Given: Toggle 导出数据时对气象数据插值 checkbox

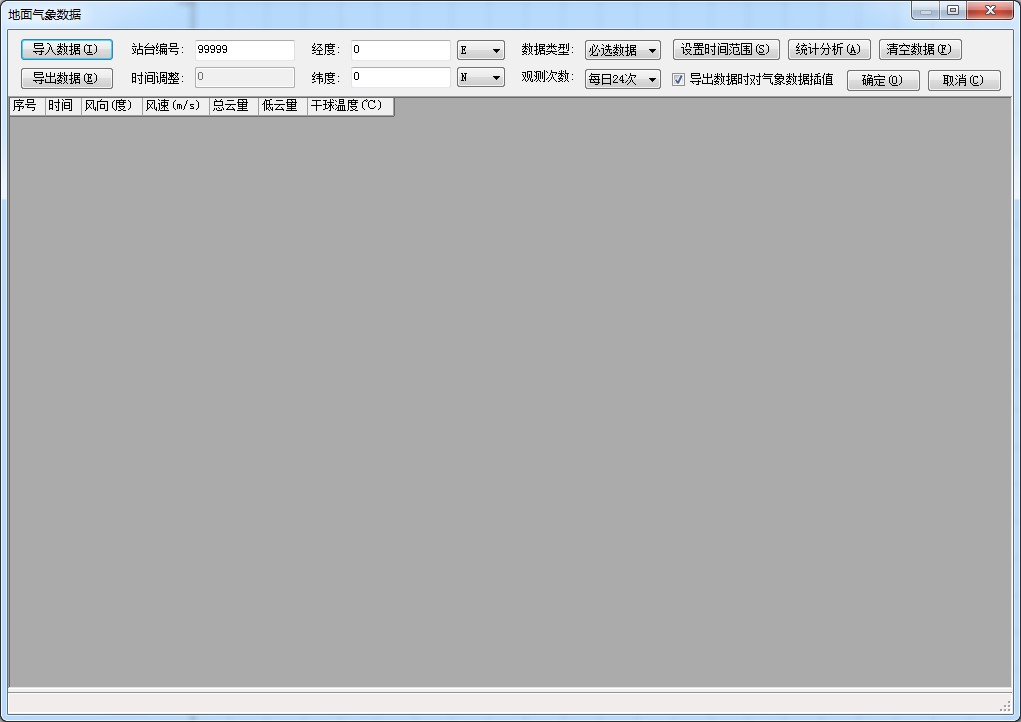Looking at the screenshot, I should [x=679, y=80].
